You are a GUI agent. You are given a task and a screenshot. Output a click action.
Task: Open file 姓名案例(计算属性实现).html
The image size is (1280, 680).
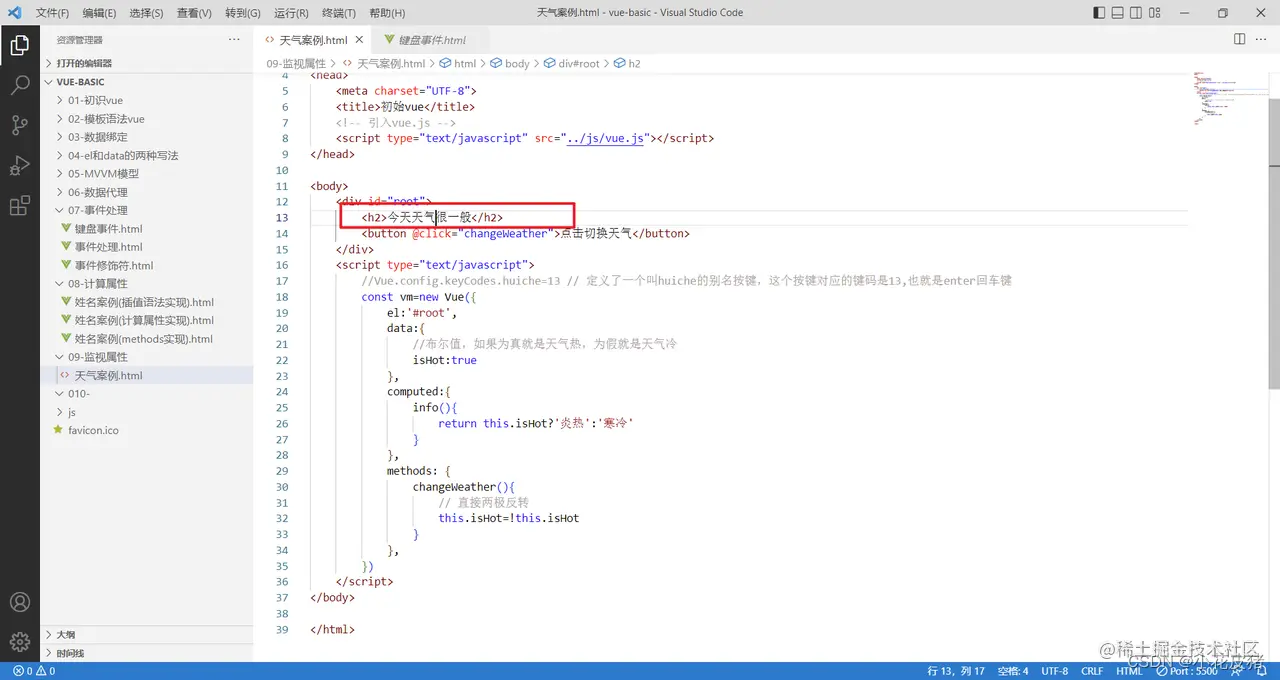click(x=146, y=320)
